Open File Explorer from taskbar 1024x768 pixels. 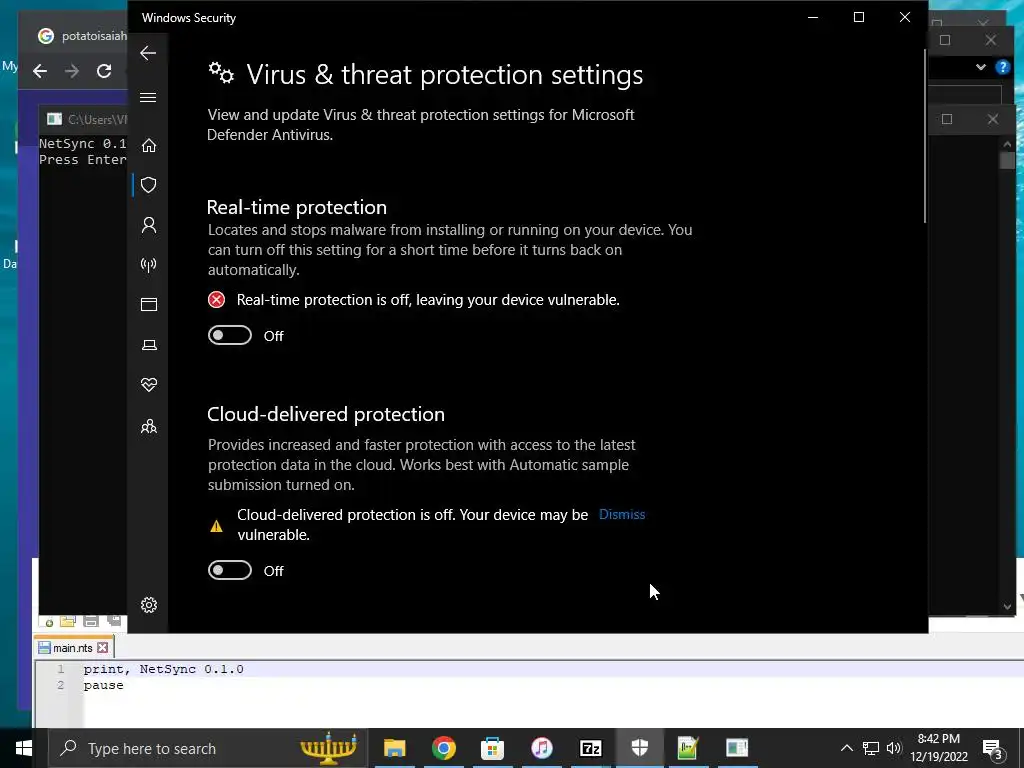pos(394,748)
